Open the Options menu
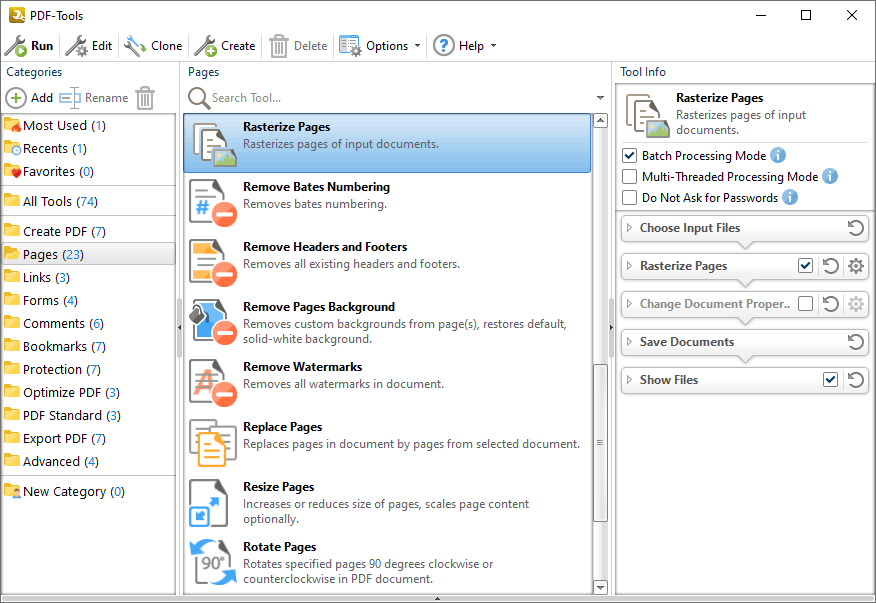This screenshot has height=603, width=876. (380, 46)
